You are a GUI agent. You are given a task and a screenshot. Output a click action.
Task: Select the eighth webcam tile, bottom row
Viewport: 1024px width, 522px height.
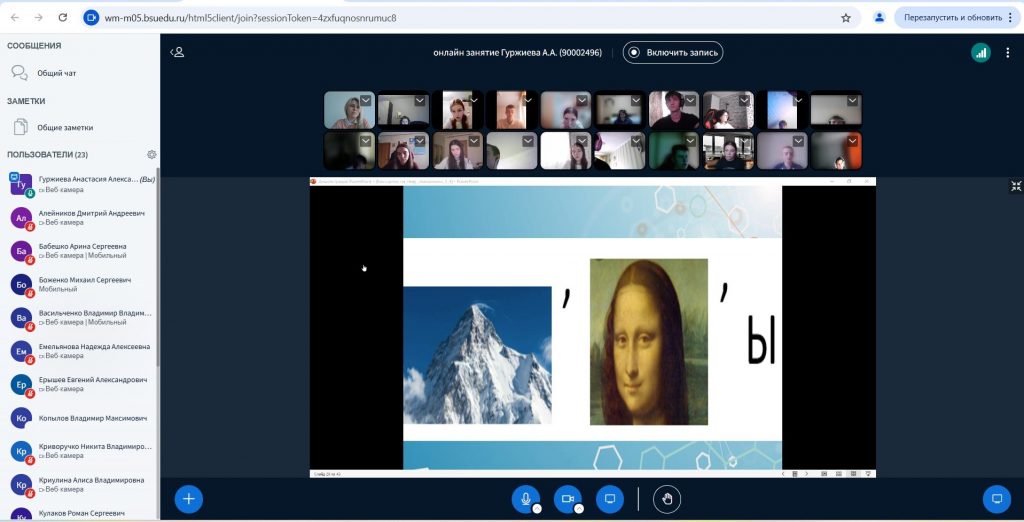(728, 150)
